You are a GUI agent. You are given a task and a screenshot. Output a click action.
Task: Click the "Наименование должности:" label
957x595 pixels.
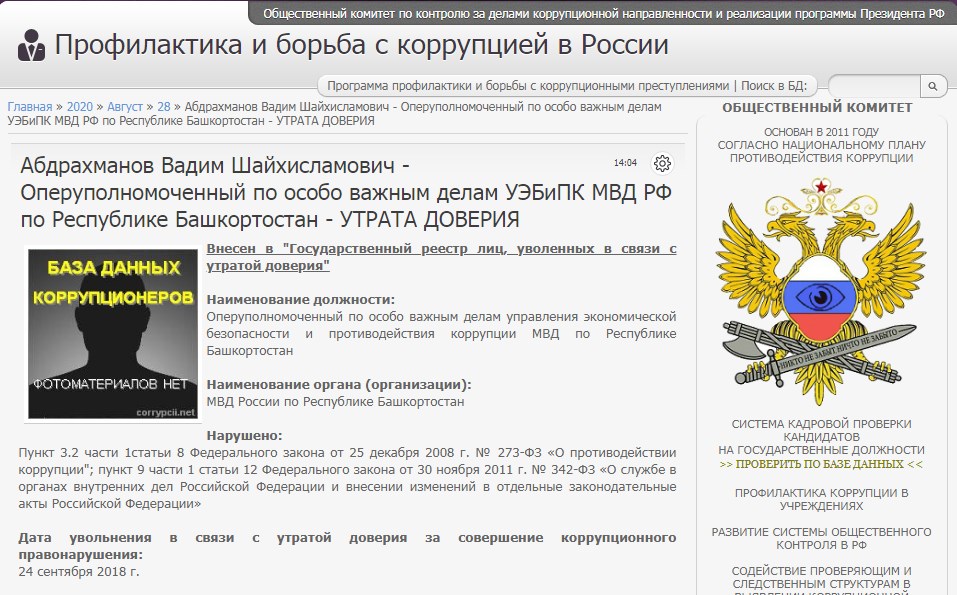(300, 300)
